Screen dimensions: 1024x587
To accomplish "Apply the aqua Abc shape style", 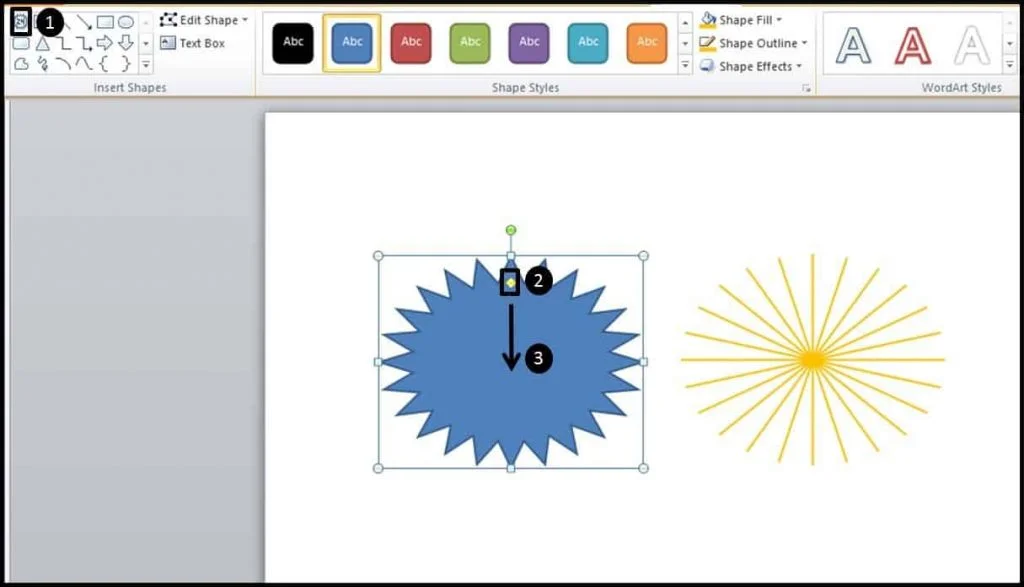I will [588, 43].
